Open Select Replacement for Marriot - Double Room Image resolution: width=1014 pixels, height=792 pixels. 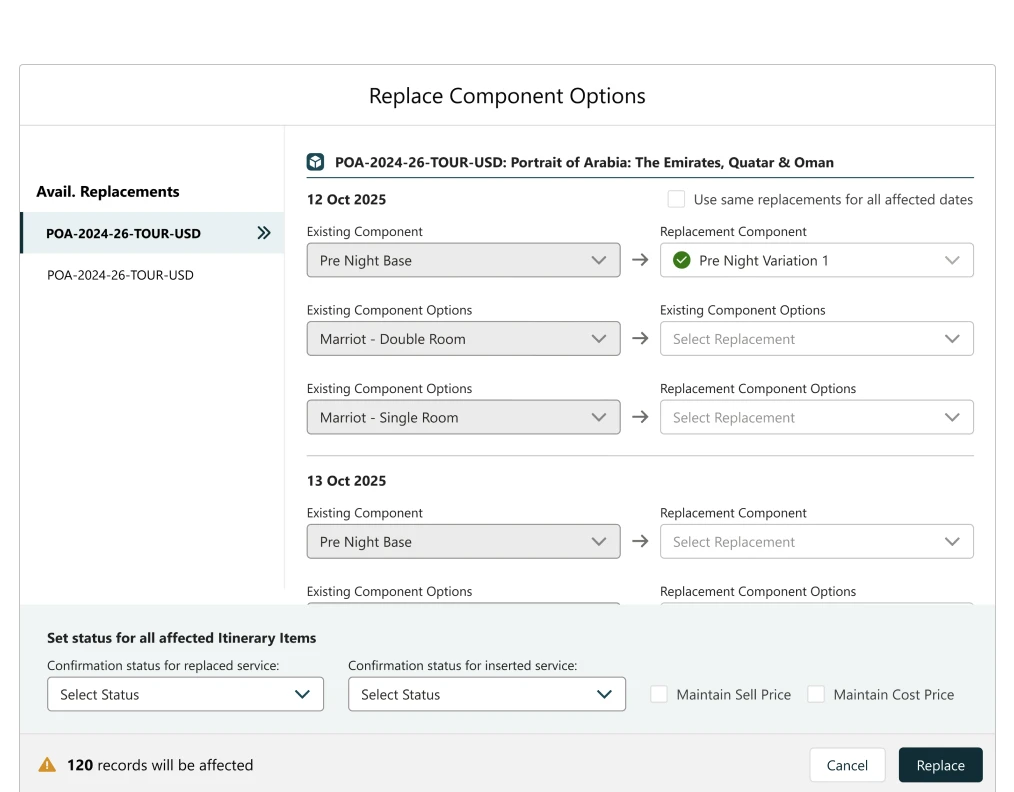pyautogui.click(x=816, y=339)
